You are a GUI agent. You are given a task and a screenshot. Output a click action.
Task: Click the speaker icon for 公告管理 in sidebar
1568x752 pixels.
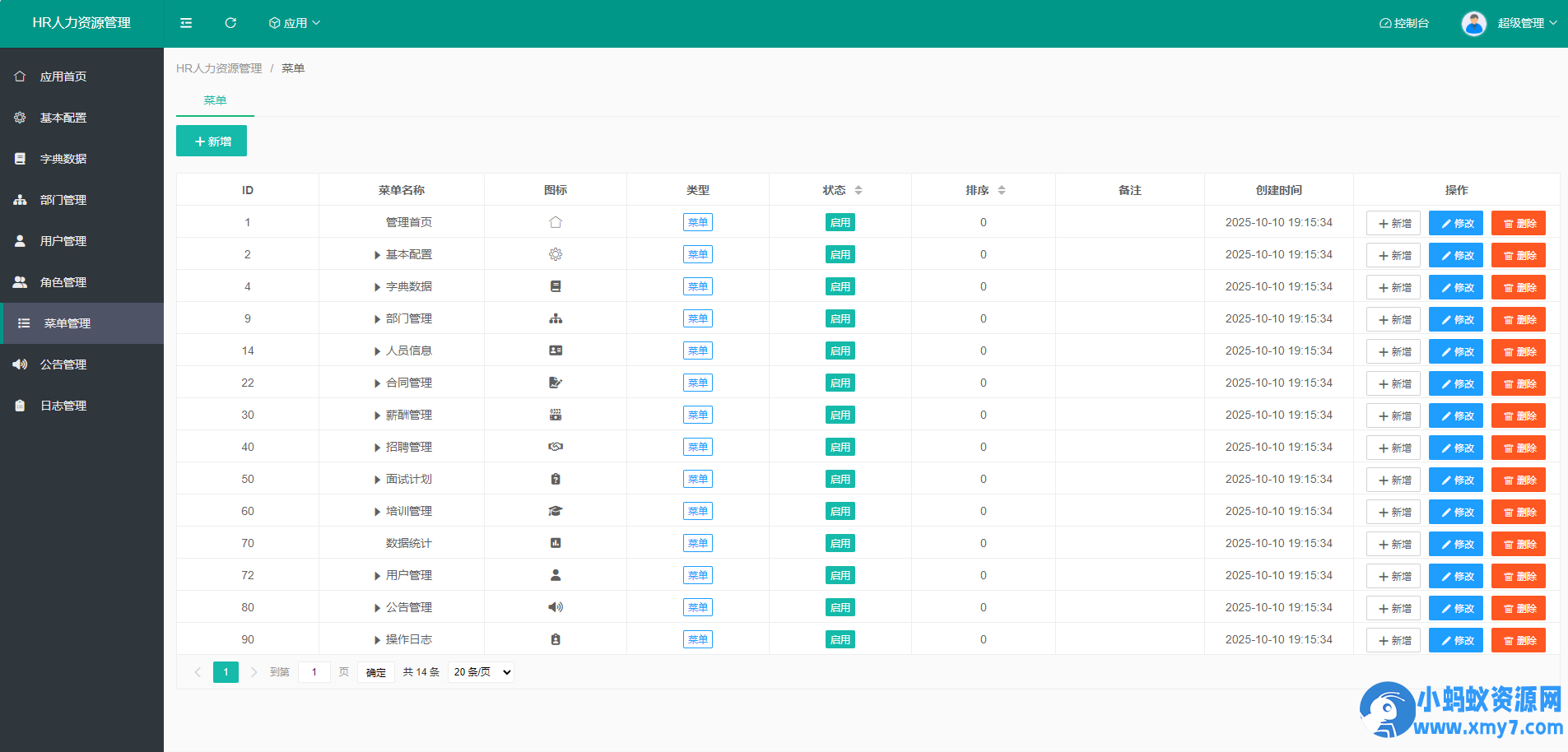[20, 364]
